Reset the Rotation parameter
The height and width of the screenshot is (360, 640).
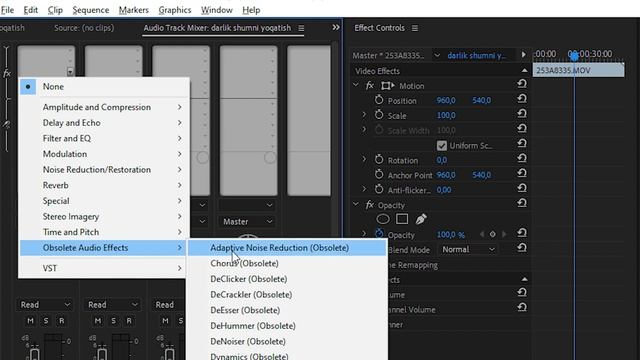coord(522,159)
